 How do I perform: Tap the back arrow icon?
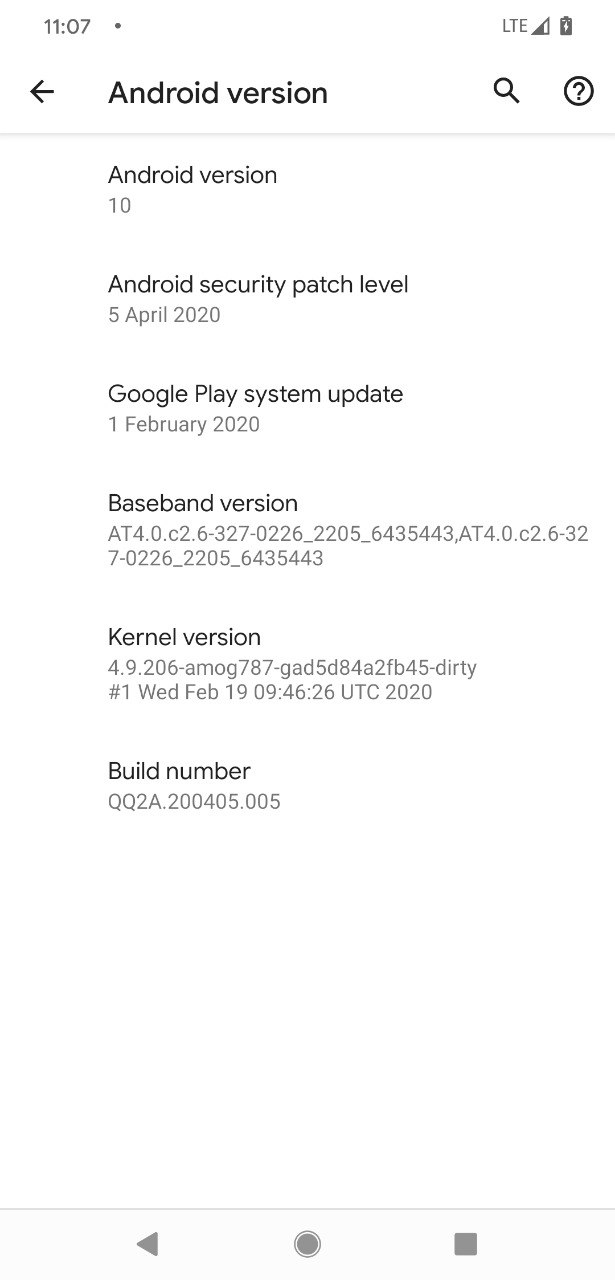(x=41, y=92)
